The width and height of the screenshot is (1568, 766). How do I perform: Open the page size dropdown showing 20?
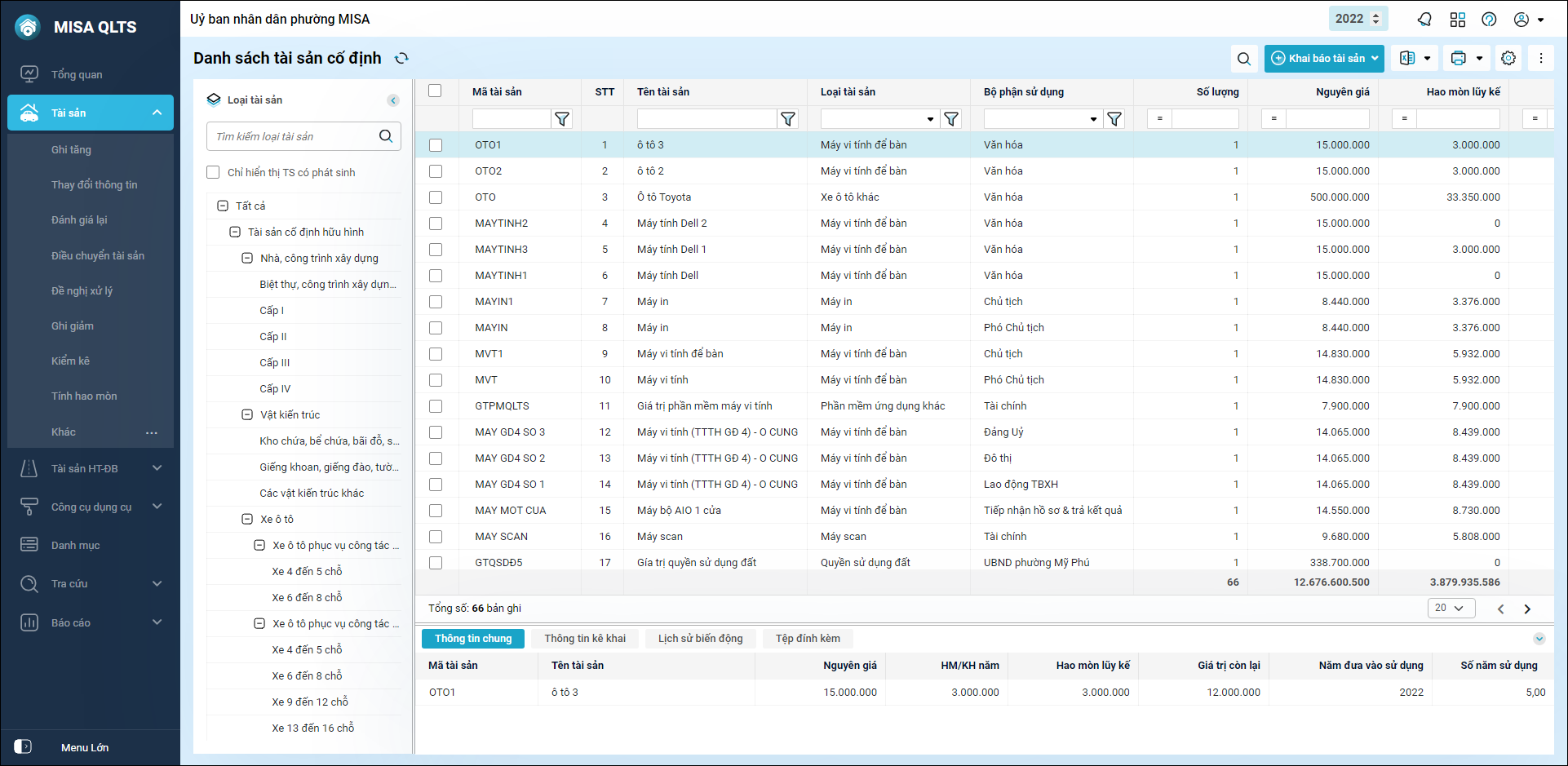tap(1451, 608)
